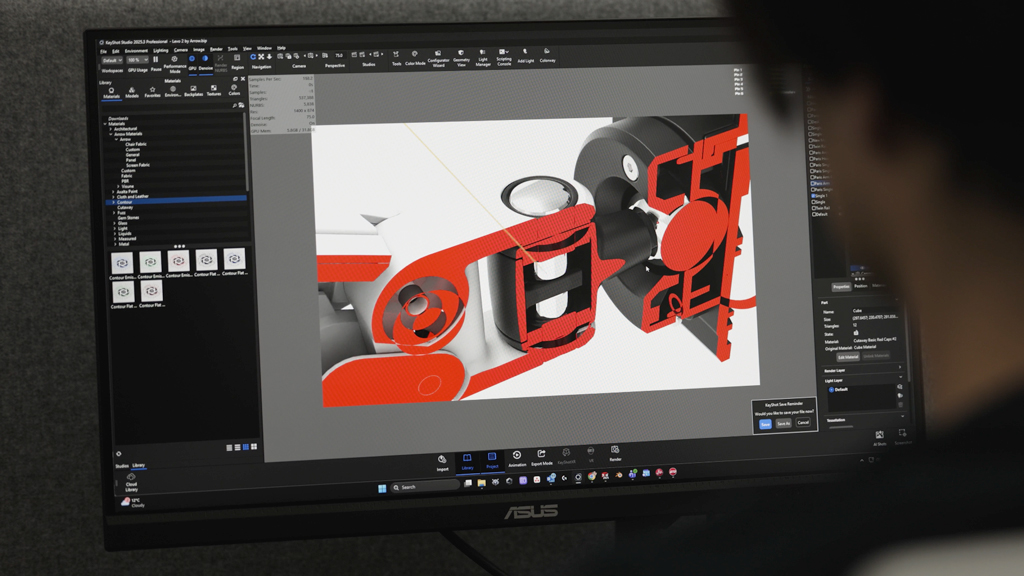
Task: Click the Windows Start button
Action: (x=382, y=488)
